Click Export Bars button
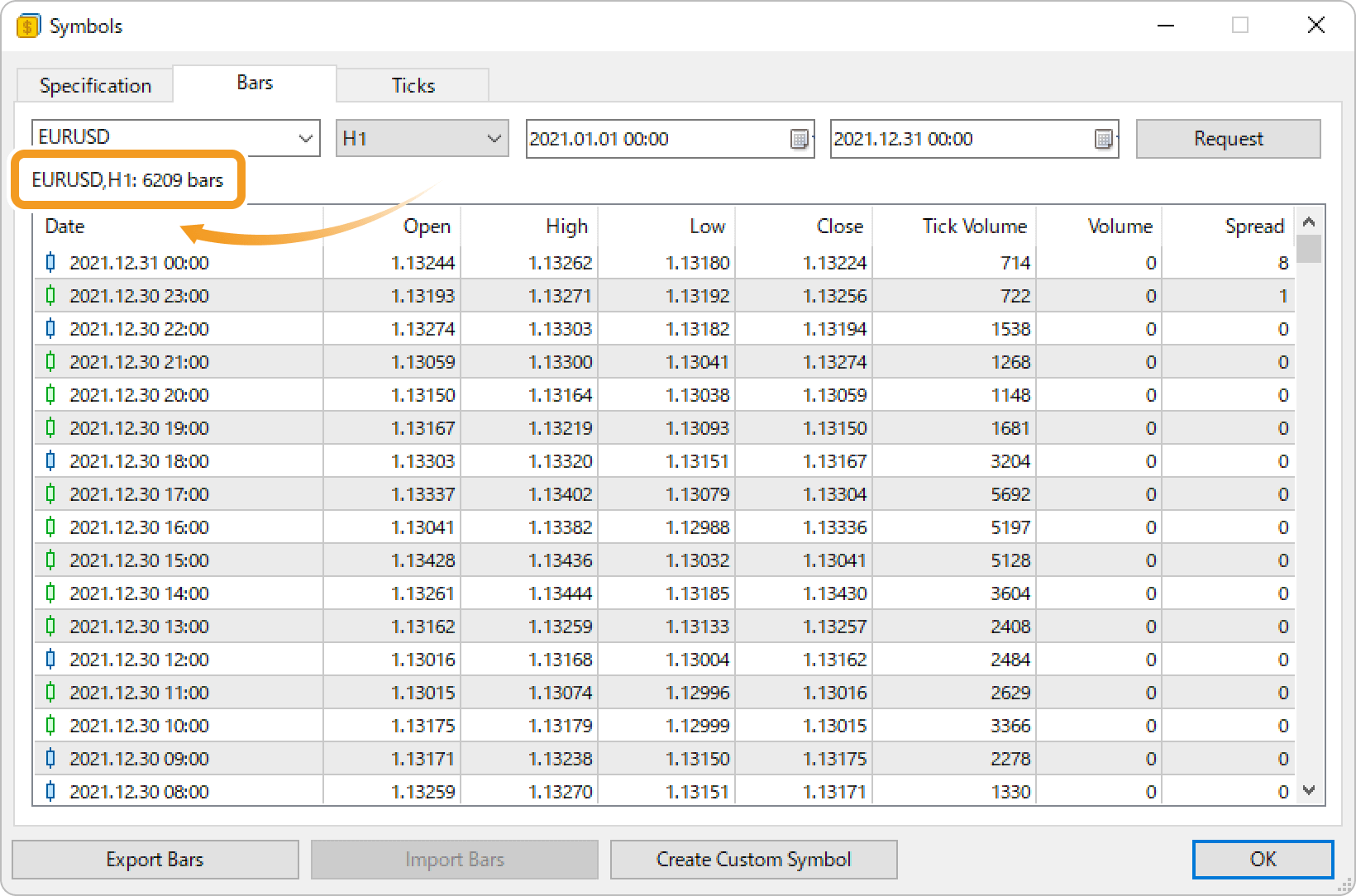 click(x=155, y=860)
